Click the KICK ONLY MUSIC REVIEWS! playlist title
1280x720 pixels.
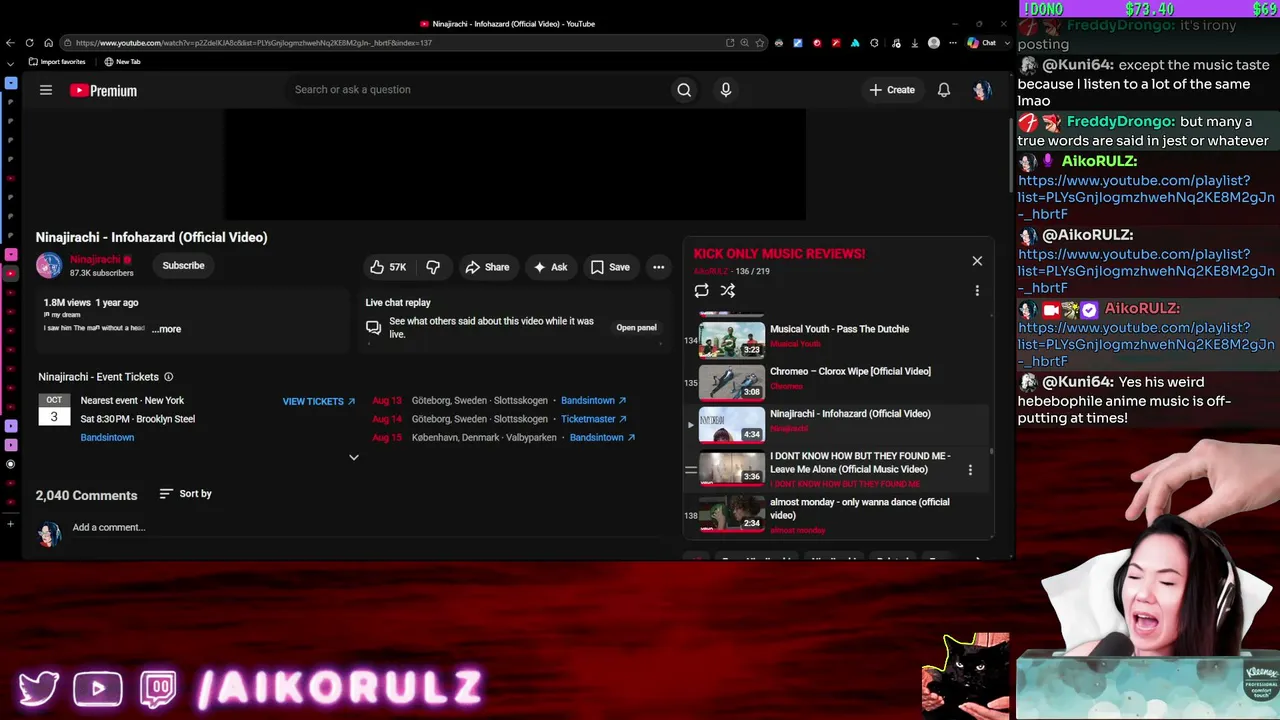(779, 254)
